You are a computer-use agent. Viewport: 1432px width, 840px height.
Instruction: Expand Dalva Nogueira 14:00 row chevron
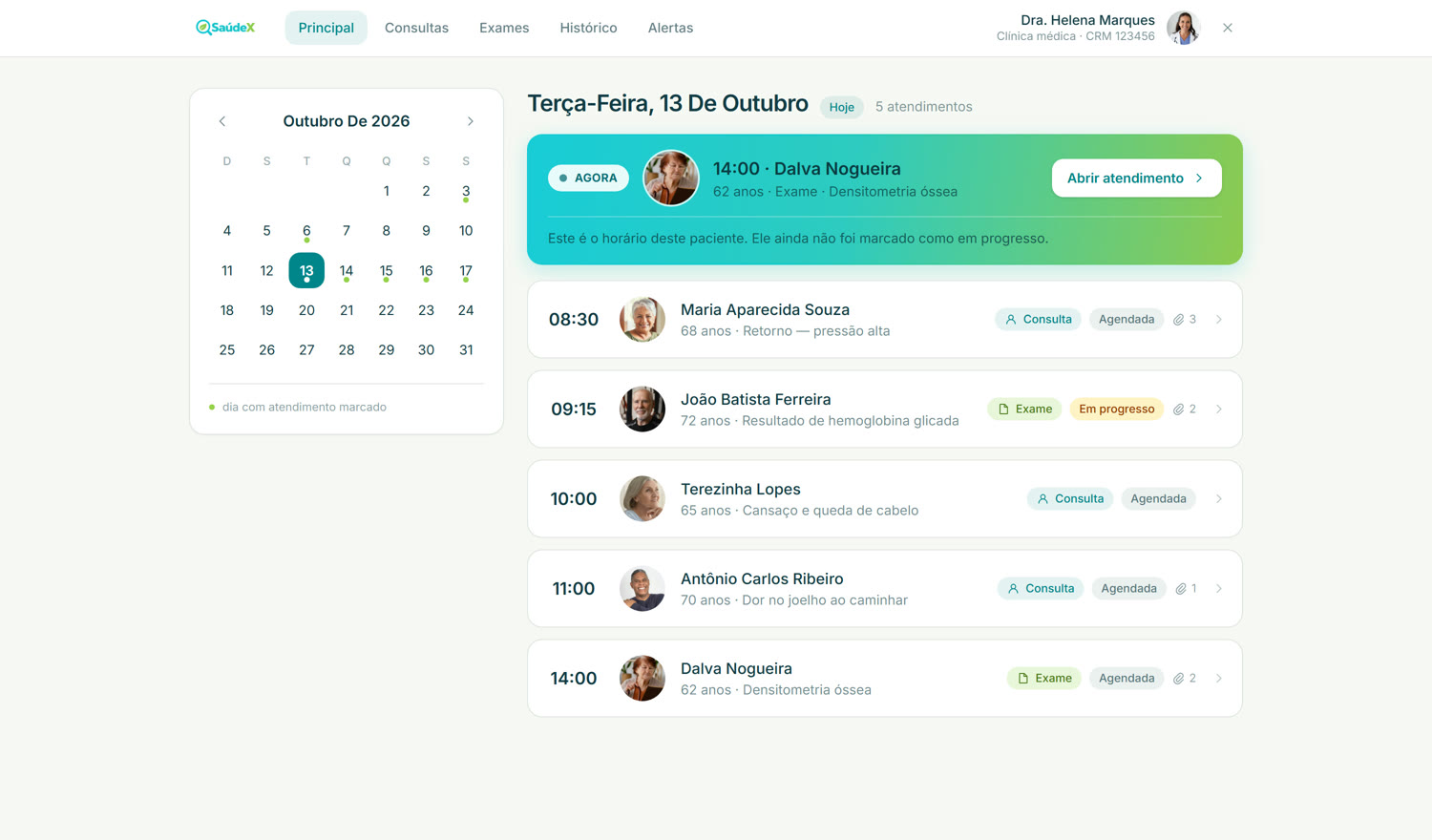1219,679
